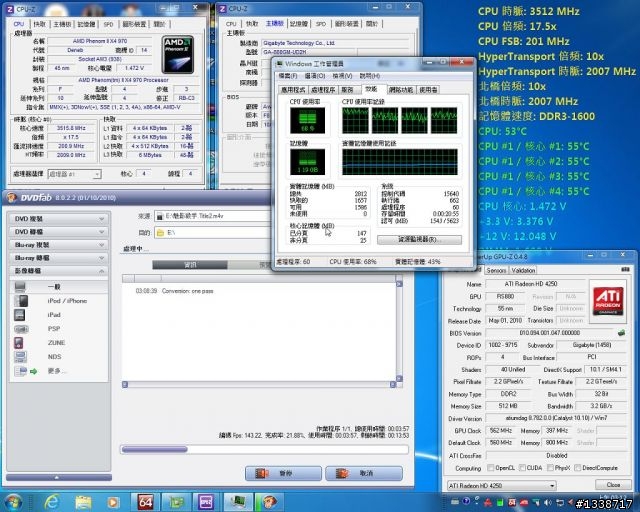Image resolution: width=640 pixels, height=512 pixels.
Task: Click the DVDFab conversion progress bar
Action: 264,450
